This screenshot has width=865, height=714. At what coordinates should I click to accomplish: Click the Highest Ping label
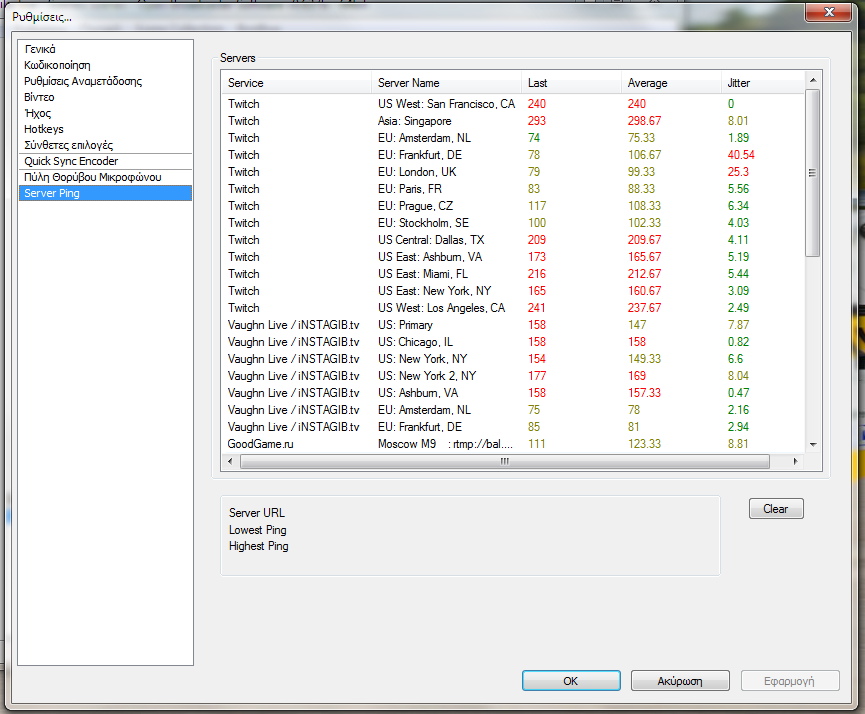tap(259, 546)
